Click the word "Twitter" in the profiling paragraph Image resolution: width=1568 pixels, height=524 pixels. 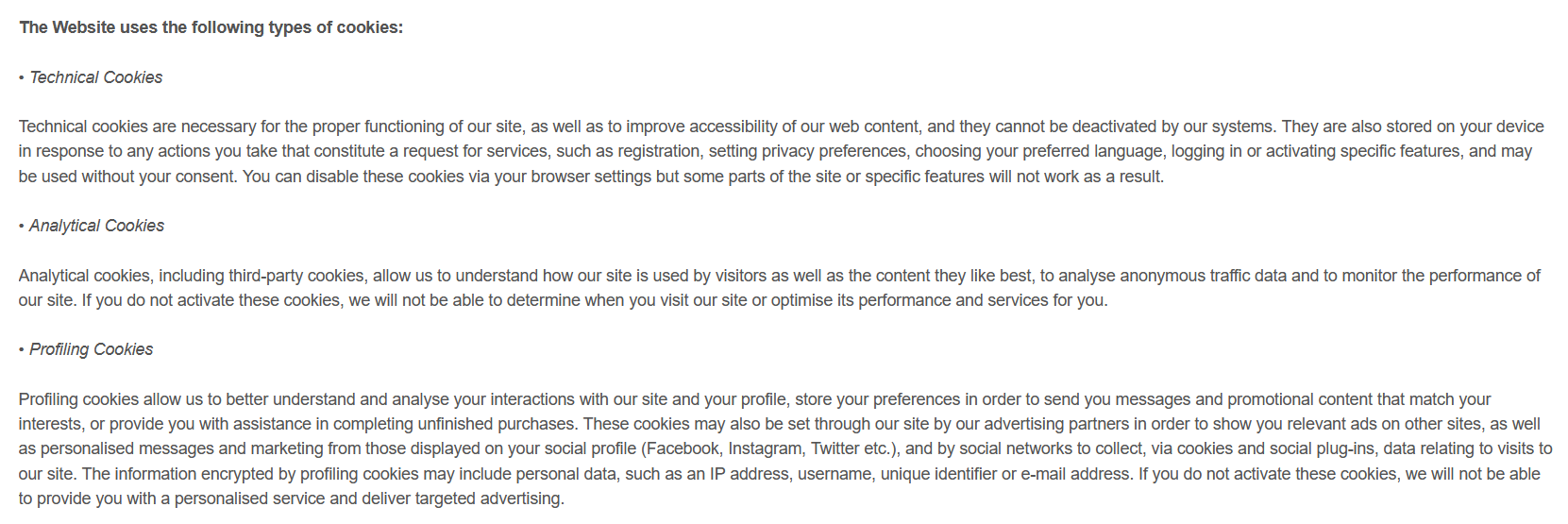[834, 448]
